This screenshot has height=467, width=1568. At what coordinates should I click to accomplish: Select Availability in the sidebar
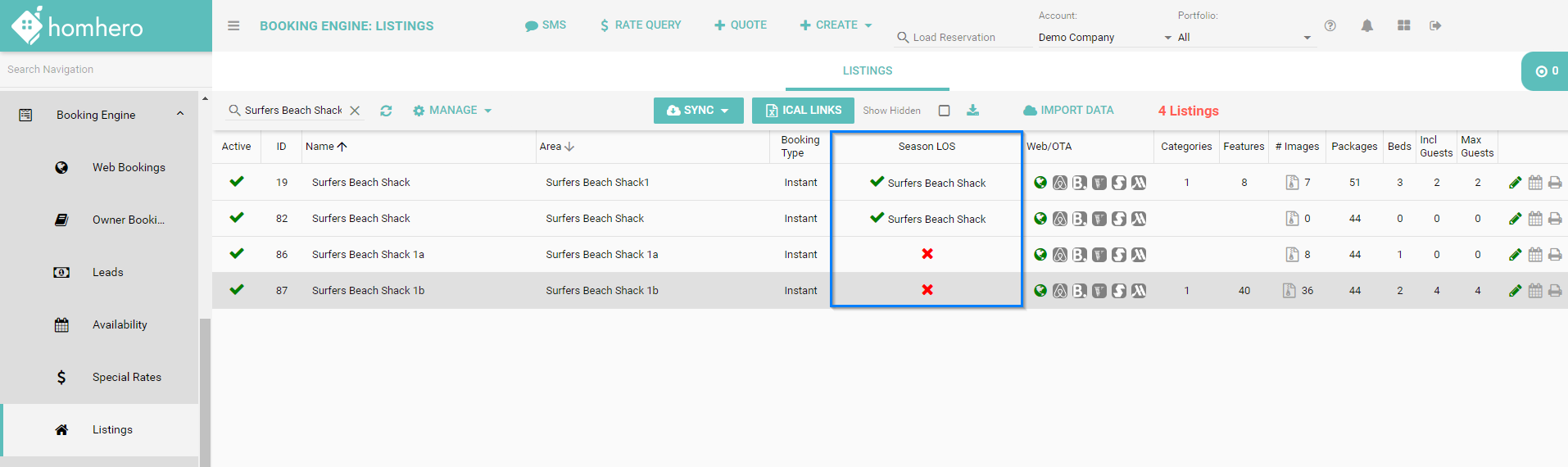(120, 325)
